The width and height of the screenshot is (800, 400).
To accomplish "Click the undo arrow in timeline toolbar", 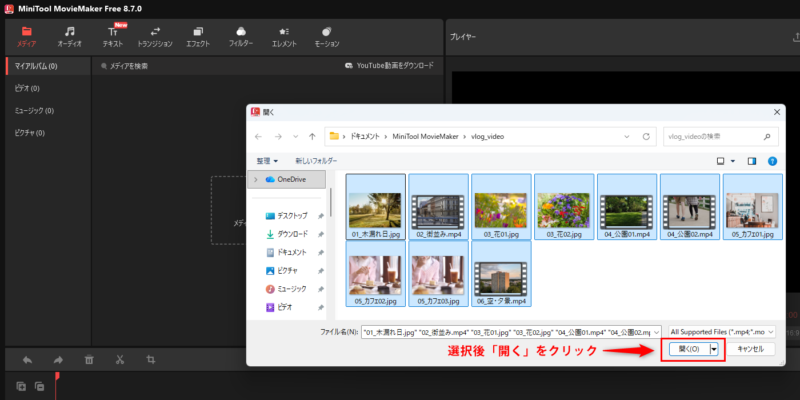I will point(28,360).
